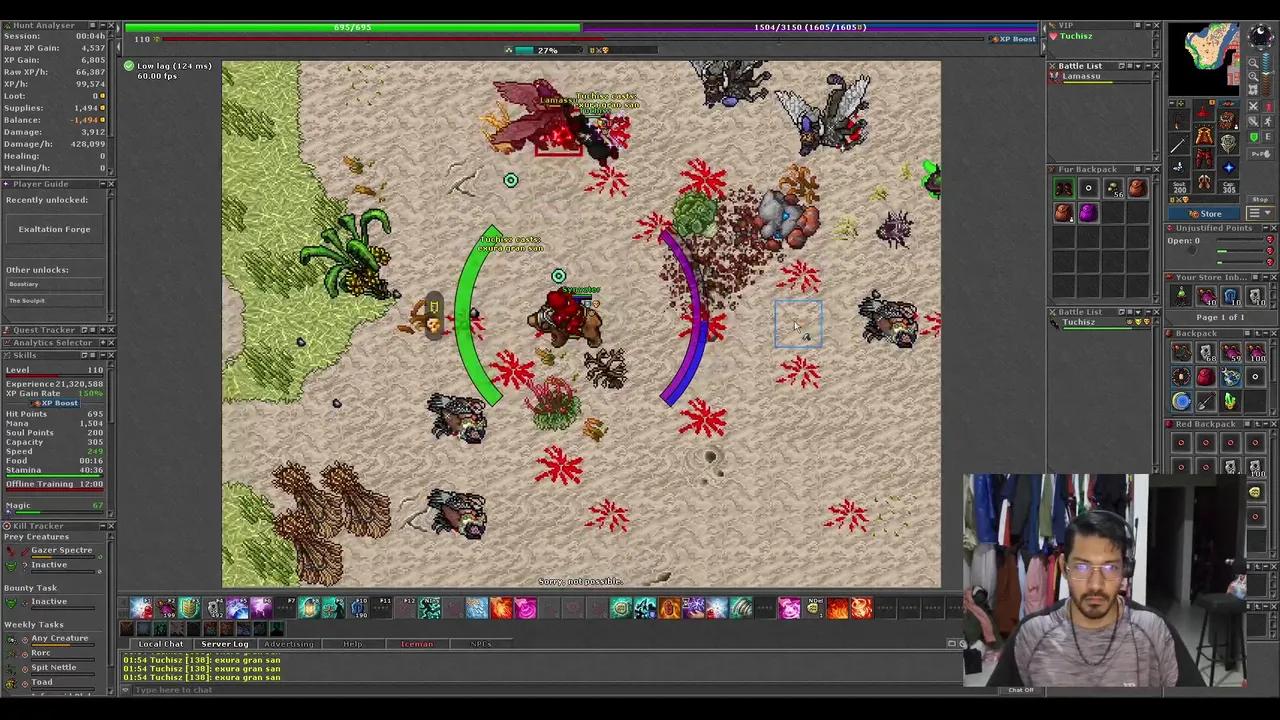The image size is (1280, 720).
Task: Select Lamassu in the Battle List
Action: (x=1098, y=77)
